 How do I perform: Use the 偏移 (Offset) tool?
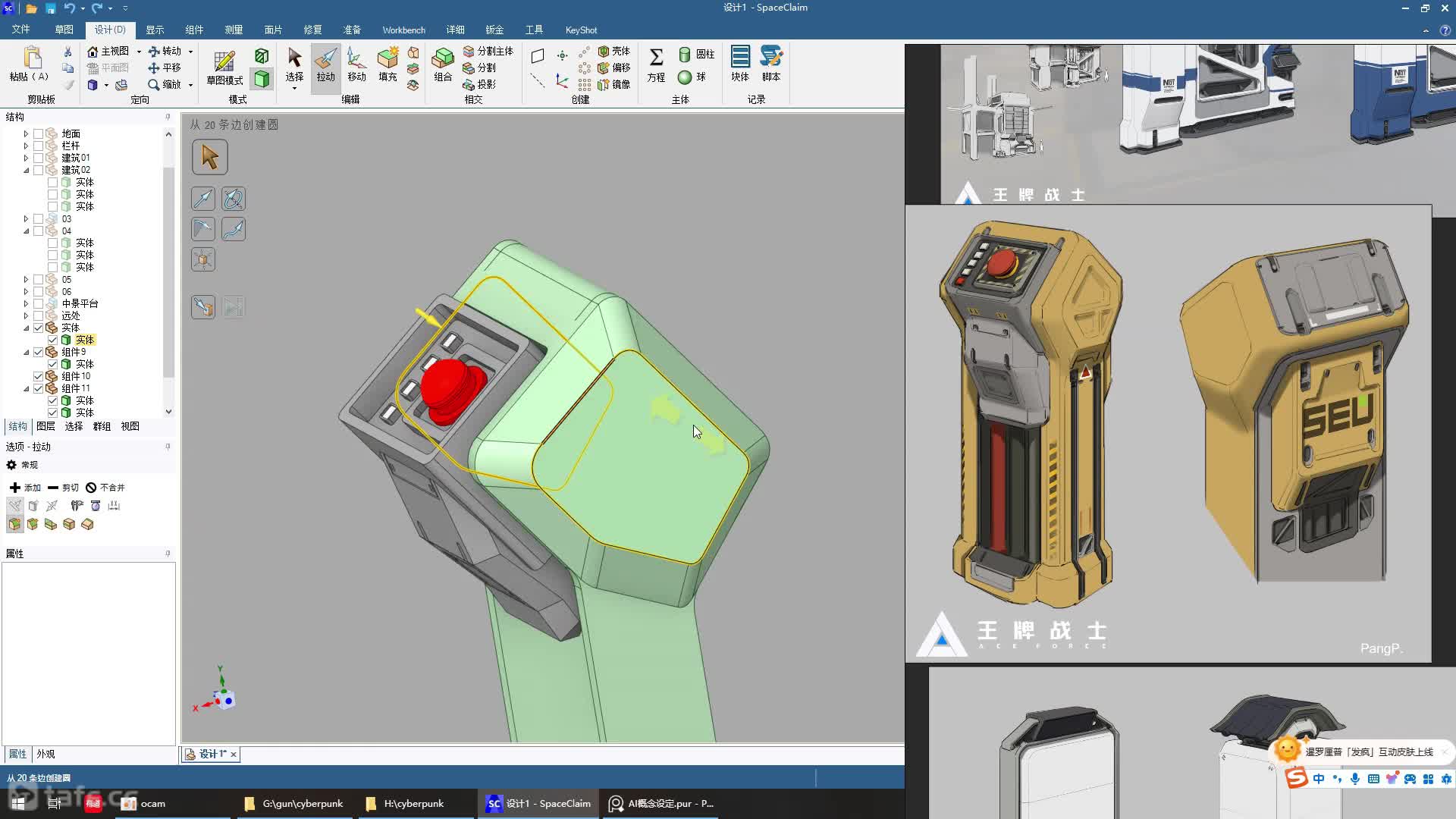614,67
